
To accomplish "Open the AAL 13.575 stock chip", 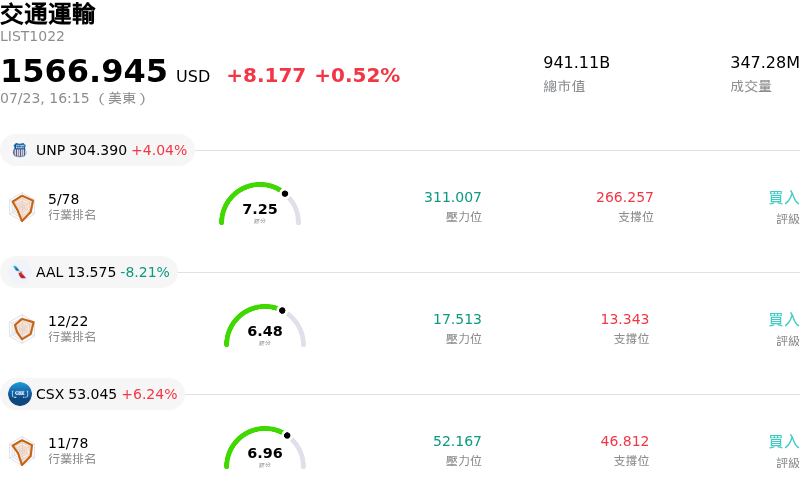I will click(x=89, y=272).
